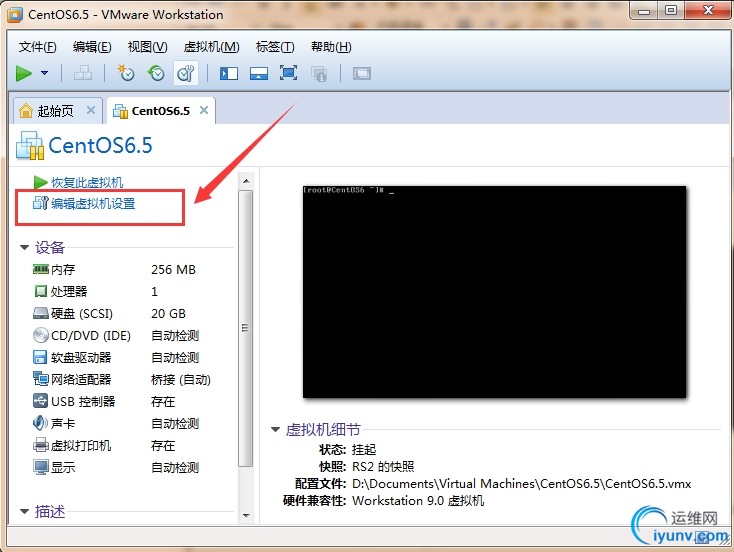Image resolution: width=734 pixels, height=552 pixels.
Task: Close the 起始页 tab
Action: coord(91,110)
